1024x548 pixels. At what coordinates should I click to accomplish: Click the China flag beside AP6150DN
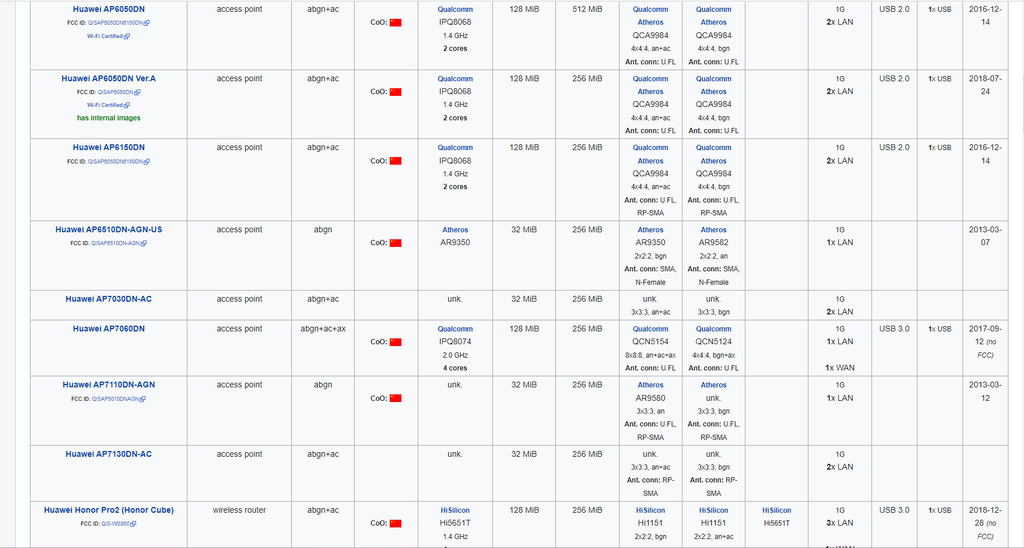coord(395,161)
